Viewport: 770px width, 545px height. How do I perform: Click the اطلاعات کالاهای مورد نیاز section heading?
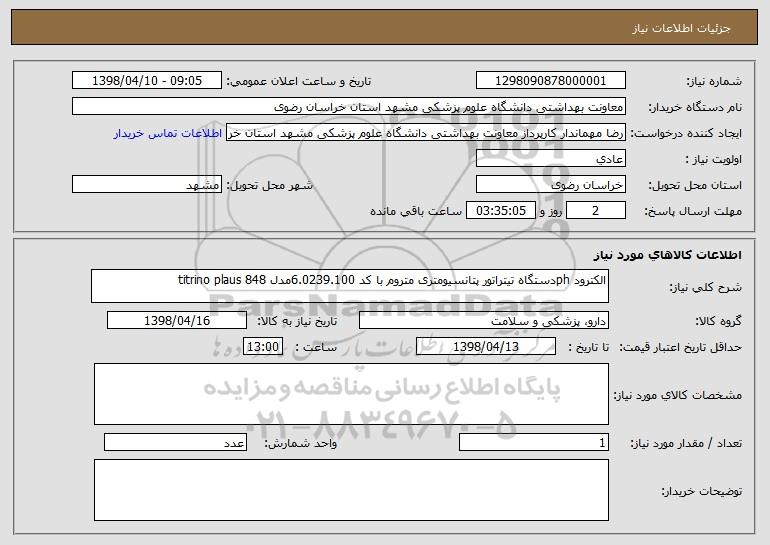pos(667,255)
